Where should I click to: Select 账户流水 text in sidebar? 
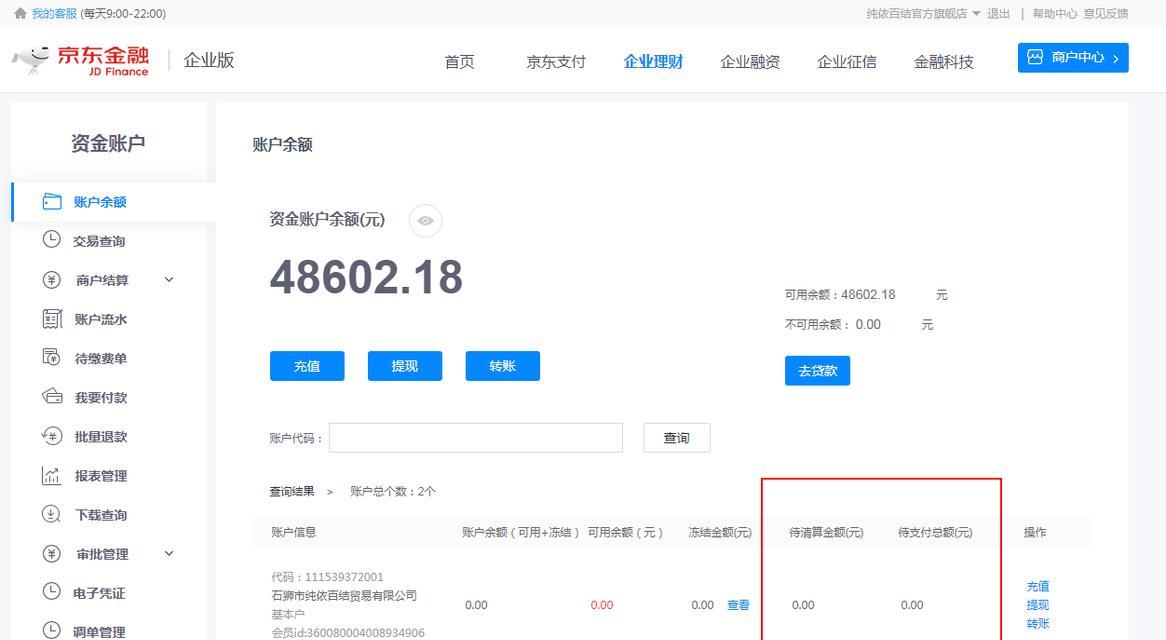(x=100, y=320)
